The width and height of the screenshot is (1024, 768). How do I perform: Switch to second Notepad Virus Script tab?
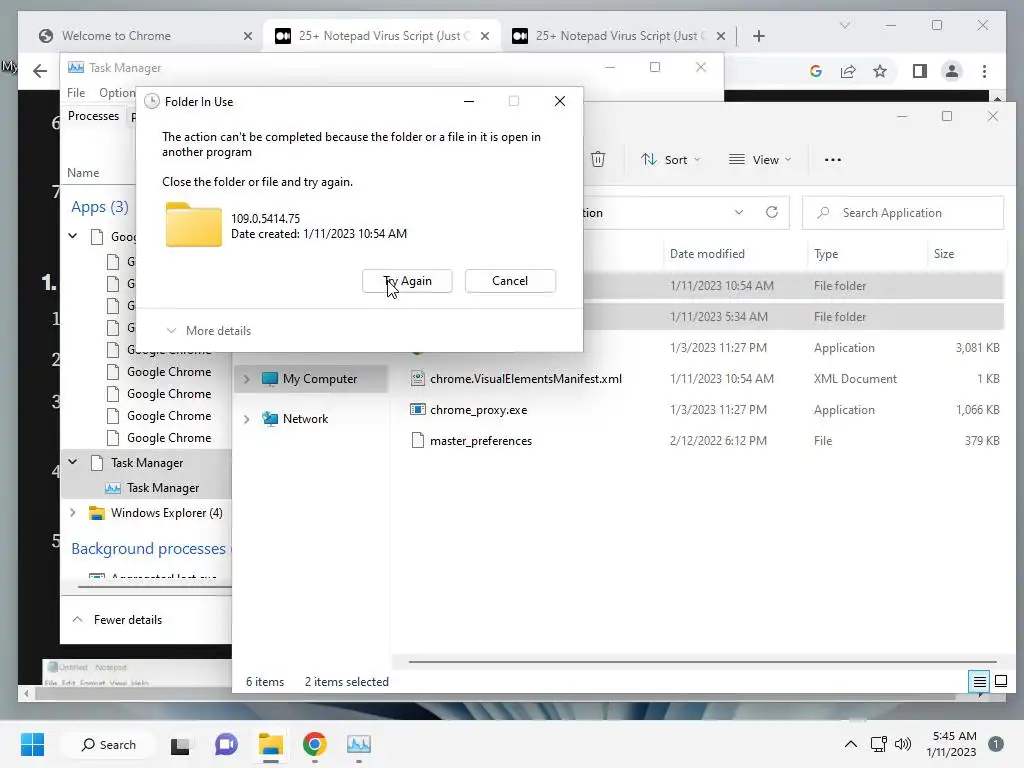(619, 36)
